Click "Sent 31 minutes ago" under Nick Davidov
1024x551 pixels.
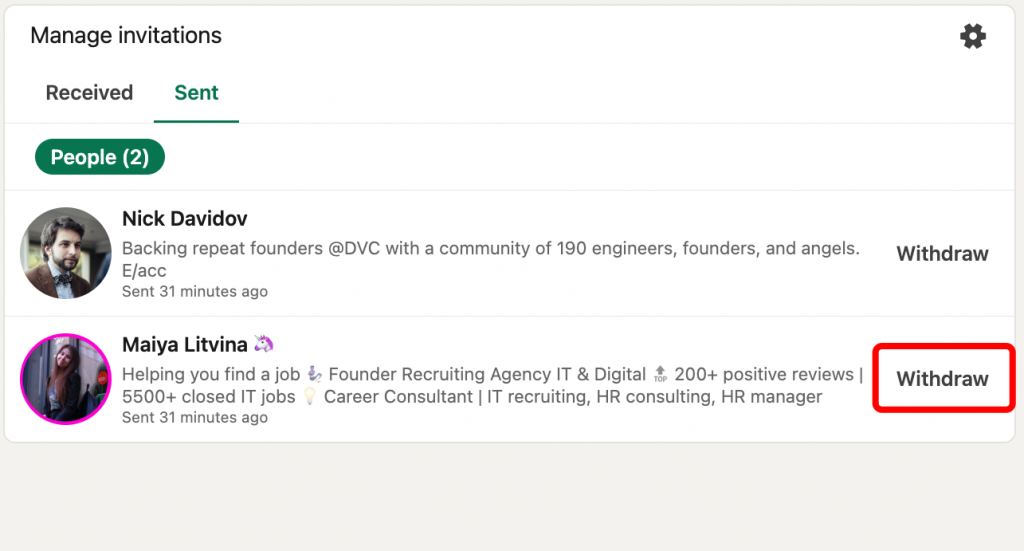(195, 292)
